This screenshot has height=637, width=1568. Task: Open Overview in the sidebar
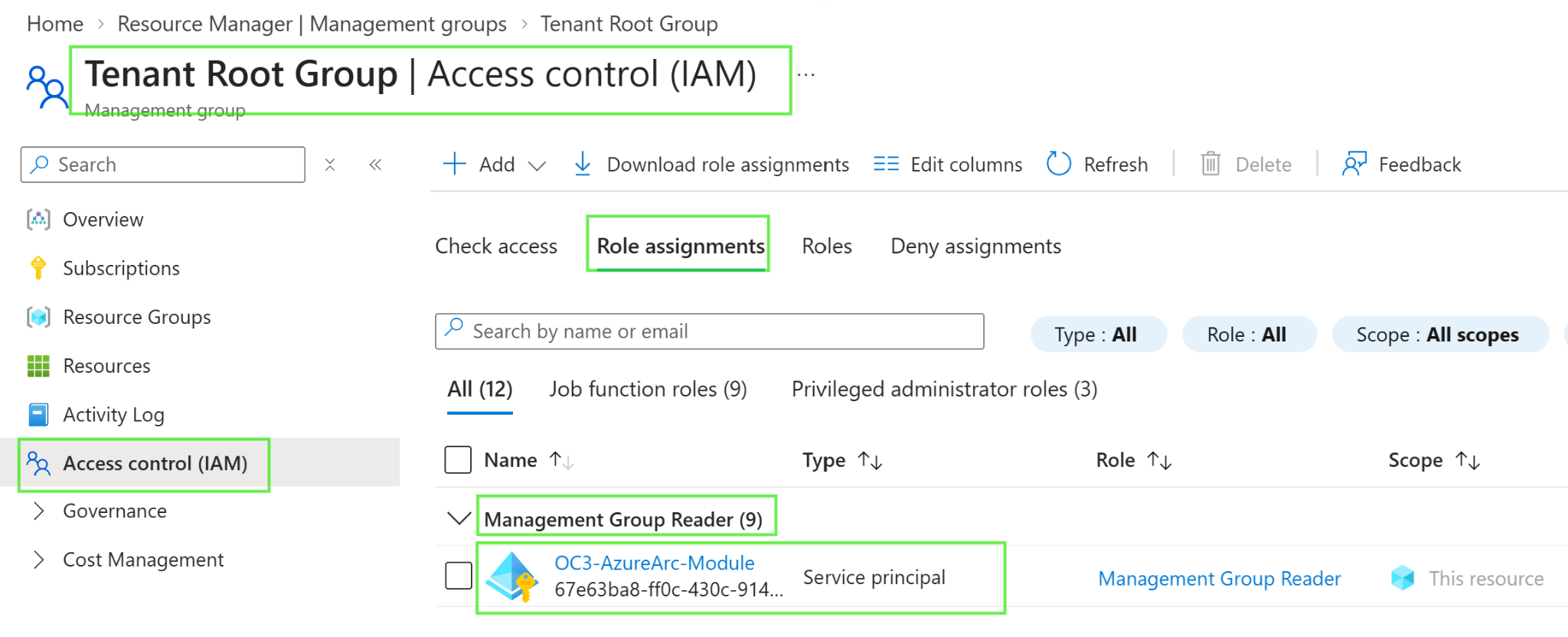click(103, 220)
